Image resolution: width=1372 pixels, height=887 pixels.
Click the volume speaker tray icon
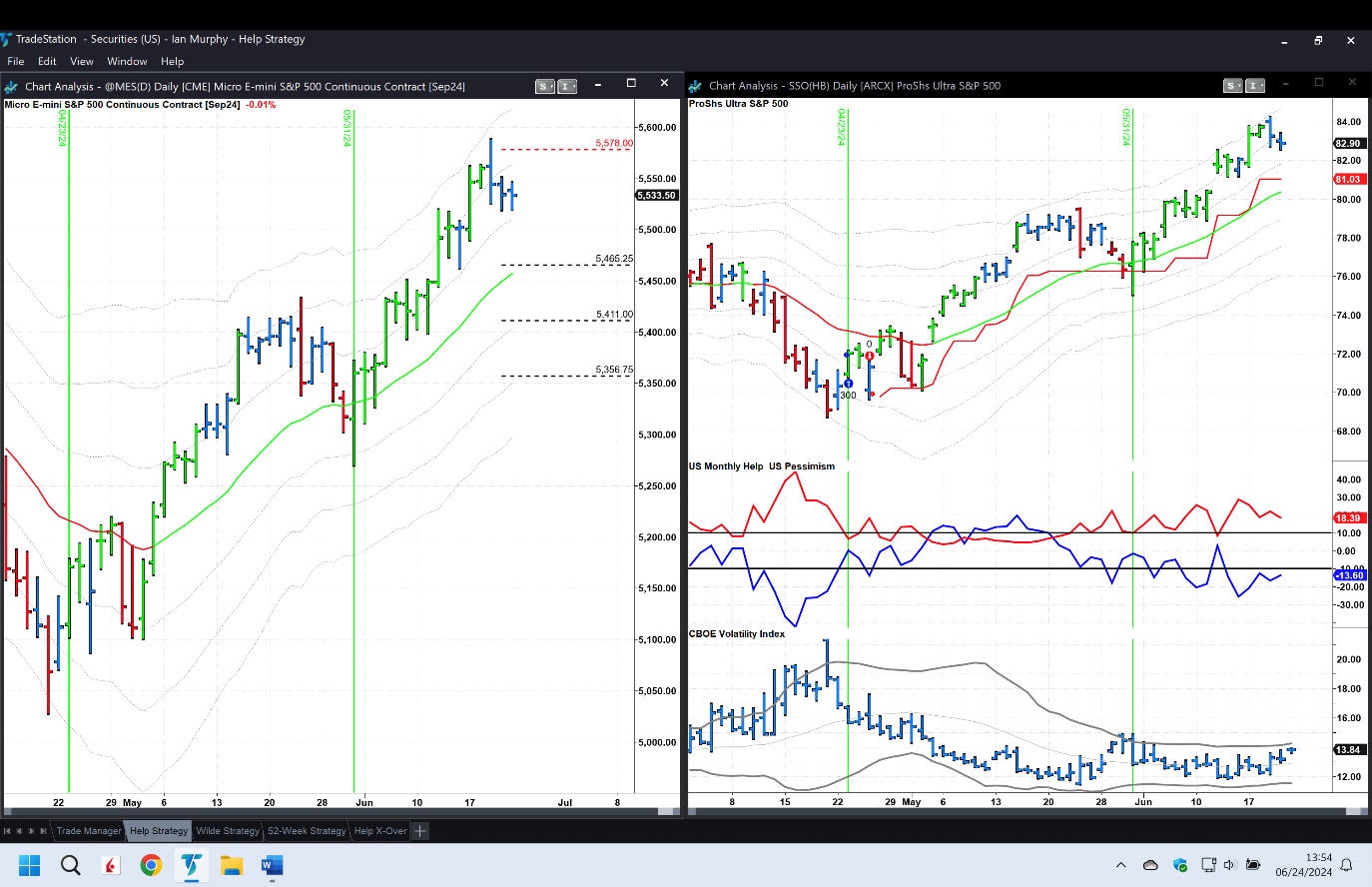click(1229, 865)
